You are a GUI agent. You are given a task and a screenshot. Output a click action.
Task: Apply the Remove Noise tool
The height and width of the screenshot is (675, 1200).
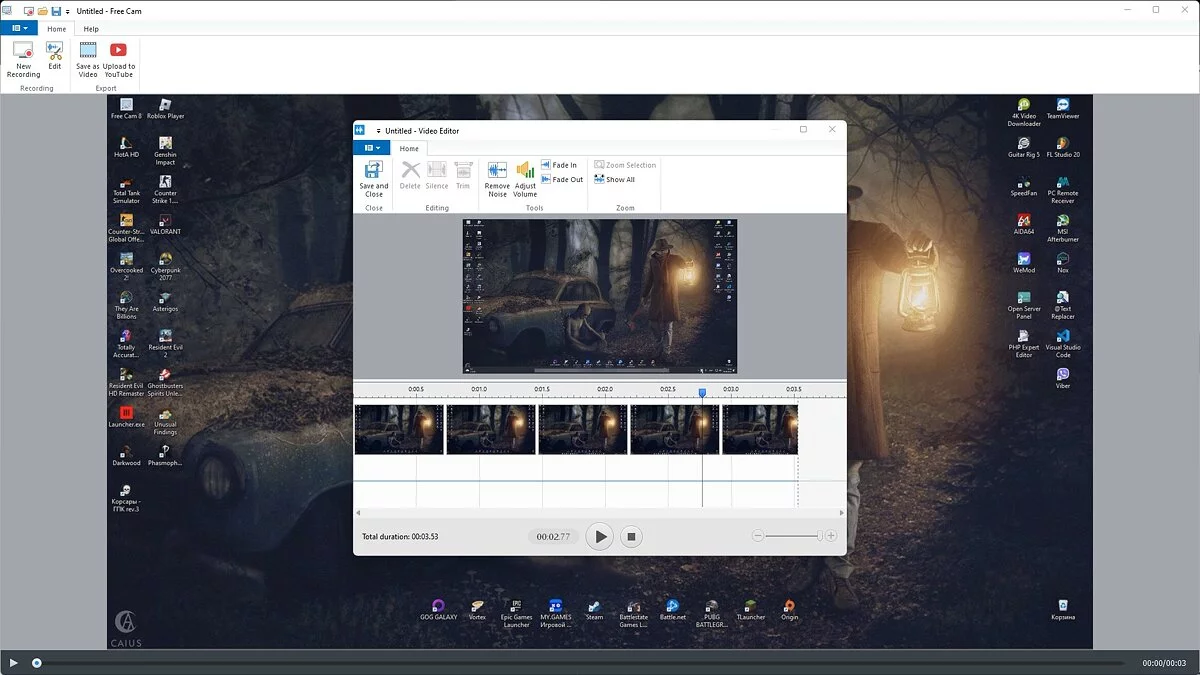497,179
